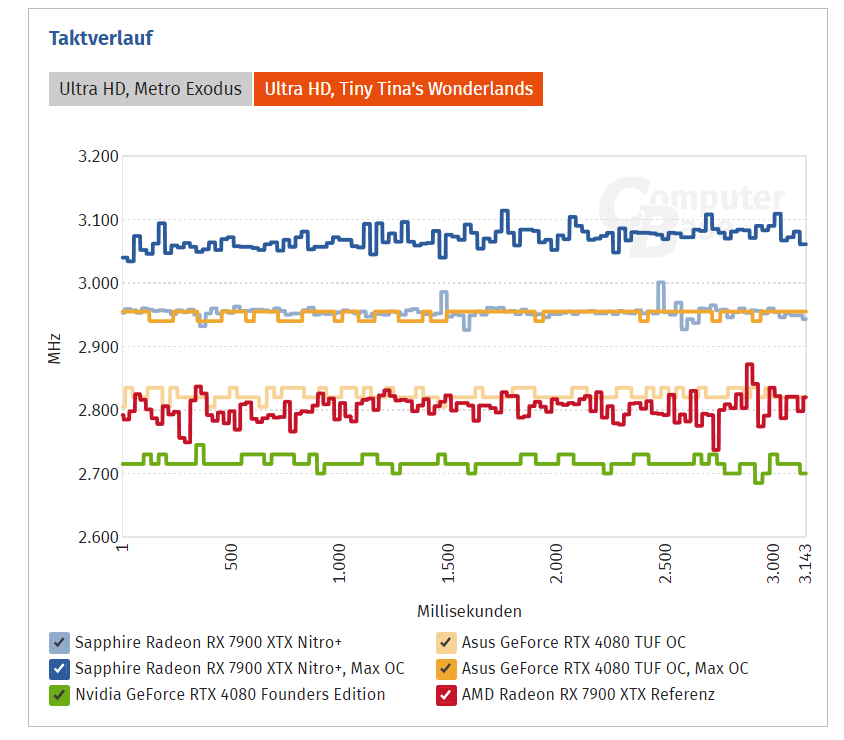
Task: Click the light blue spike near 2.500 ms
Action: [x=661, y=284]
